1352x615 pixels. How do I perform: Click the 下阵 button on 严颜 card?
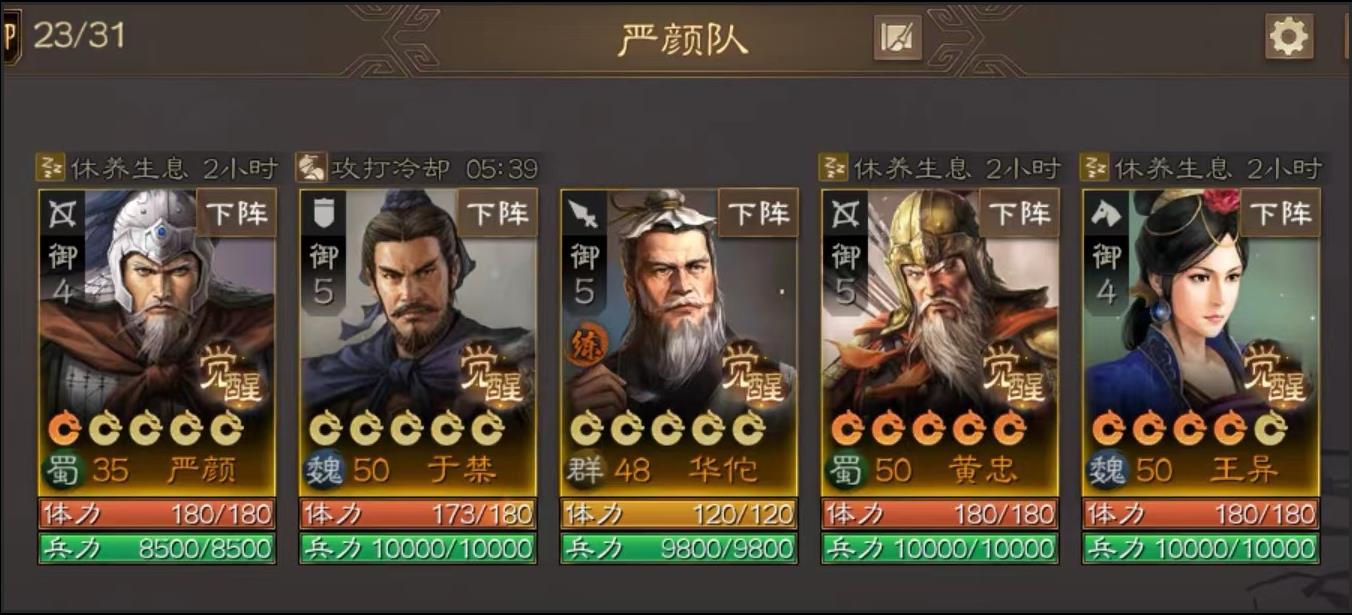pyautogui.click(x=236, y=212)
